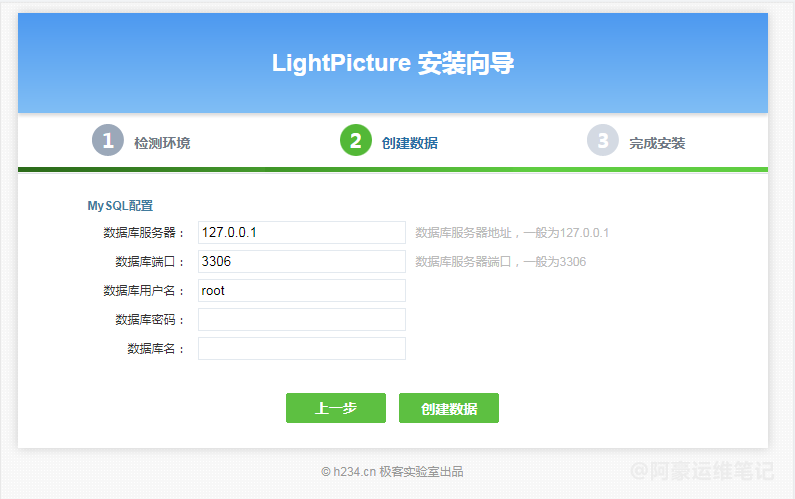
Task: Open the h234.cn footer link
Action: pos(354,472)
